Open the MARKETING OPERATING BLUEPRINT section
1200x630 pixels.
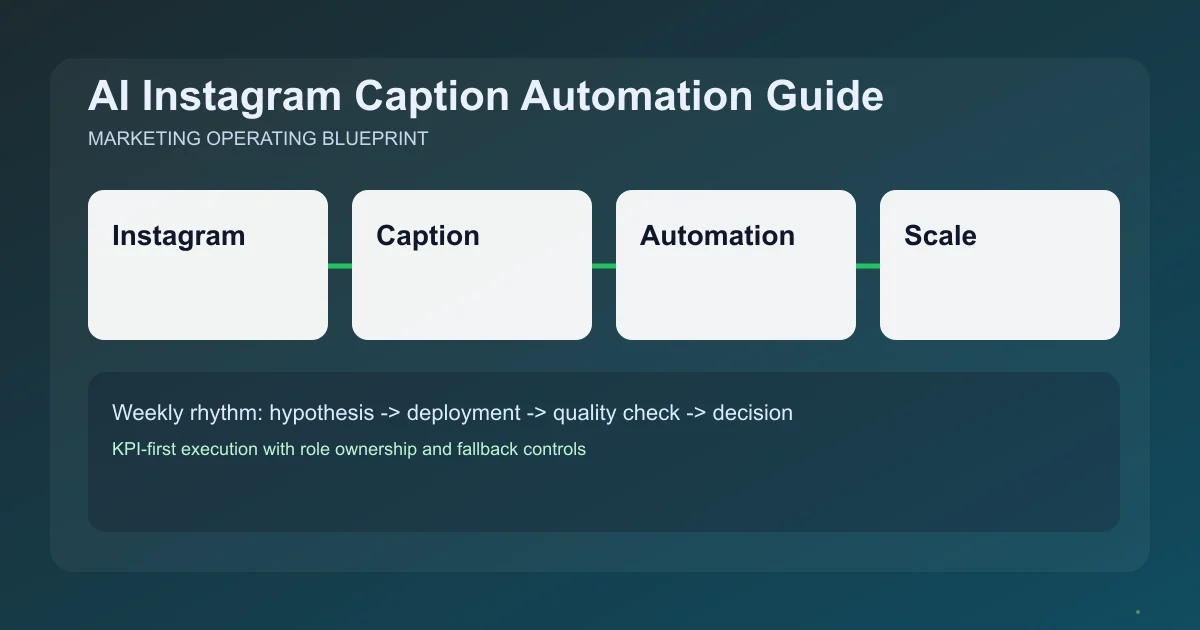point(258,138)
